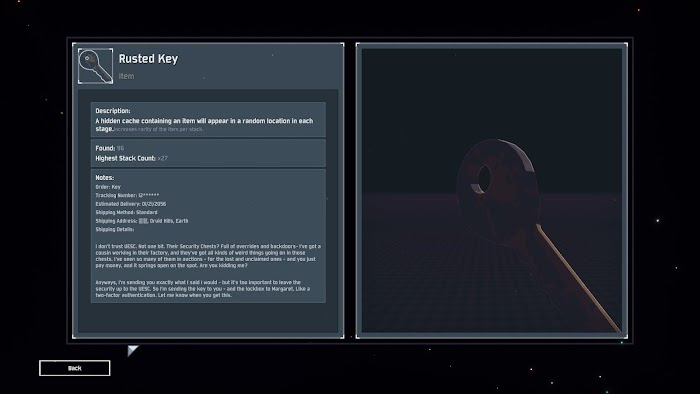
Task: Click the 'Notes:' heading
Action: click(104, 178)
